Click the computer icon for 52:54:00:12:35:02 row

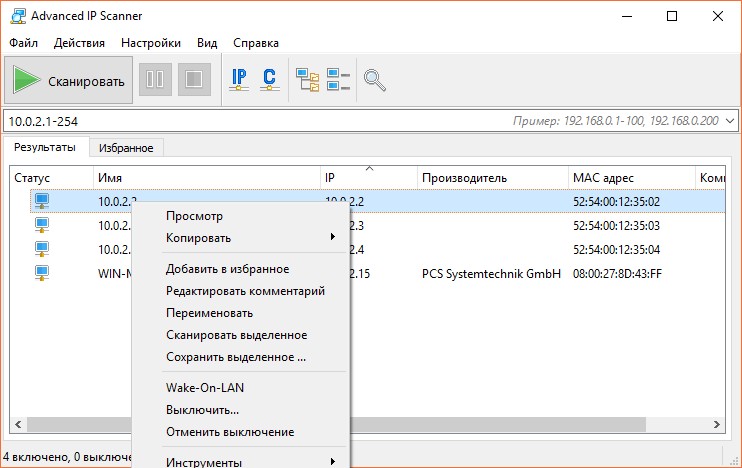tap(42, 201)
